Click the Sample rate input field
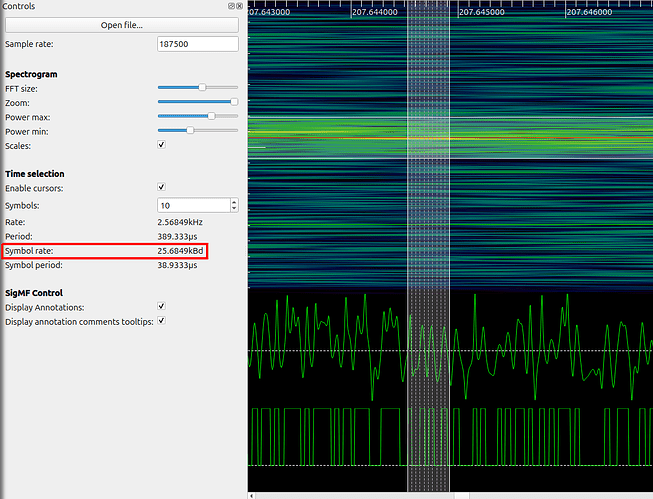This screenshot has width=653, height=499. click(198, 44)
